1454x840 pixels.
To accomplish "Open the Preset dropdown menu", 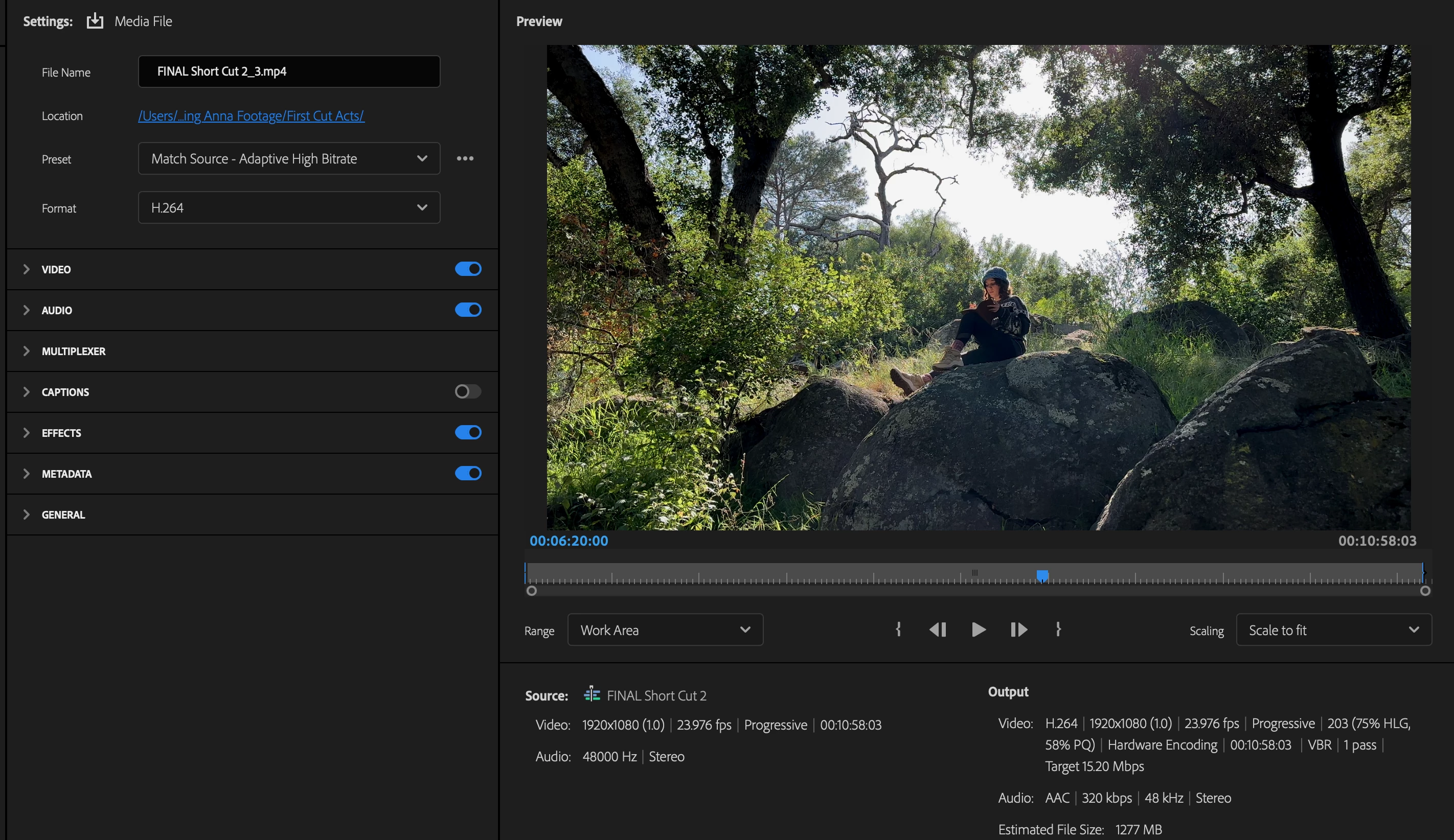I will [289, 158].
